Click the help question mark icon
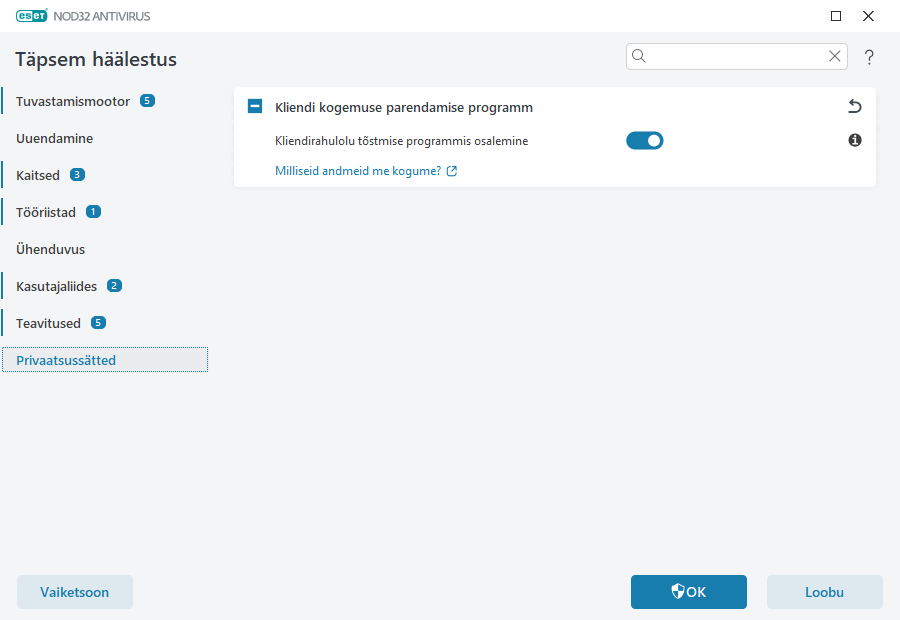Screen dimensions: 900x620 869,57
